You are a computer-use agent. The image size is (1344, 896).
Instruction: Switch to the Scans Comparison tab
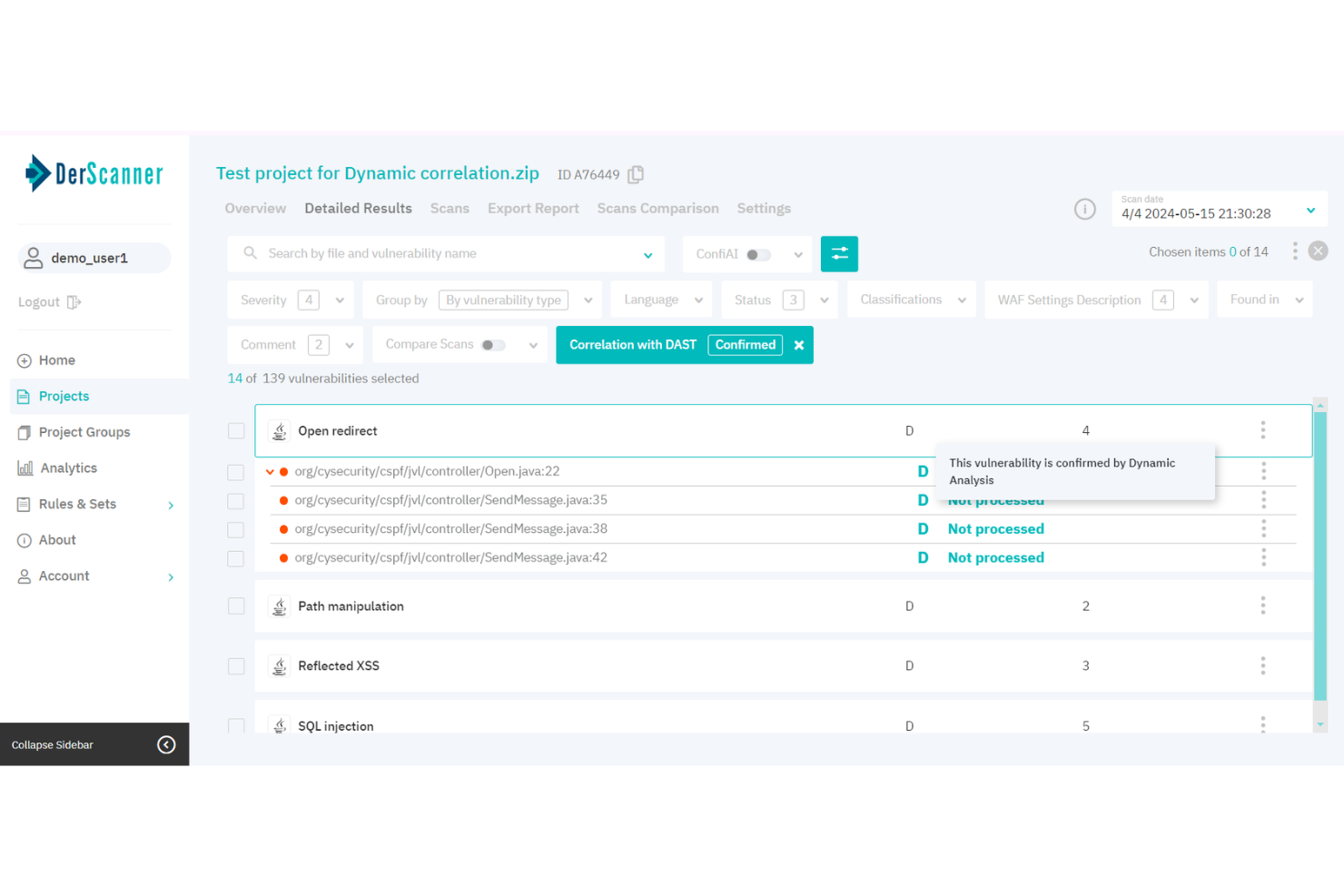coord(657,208)
